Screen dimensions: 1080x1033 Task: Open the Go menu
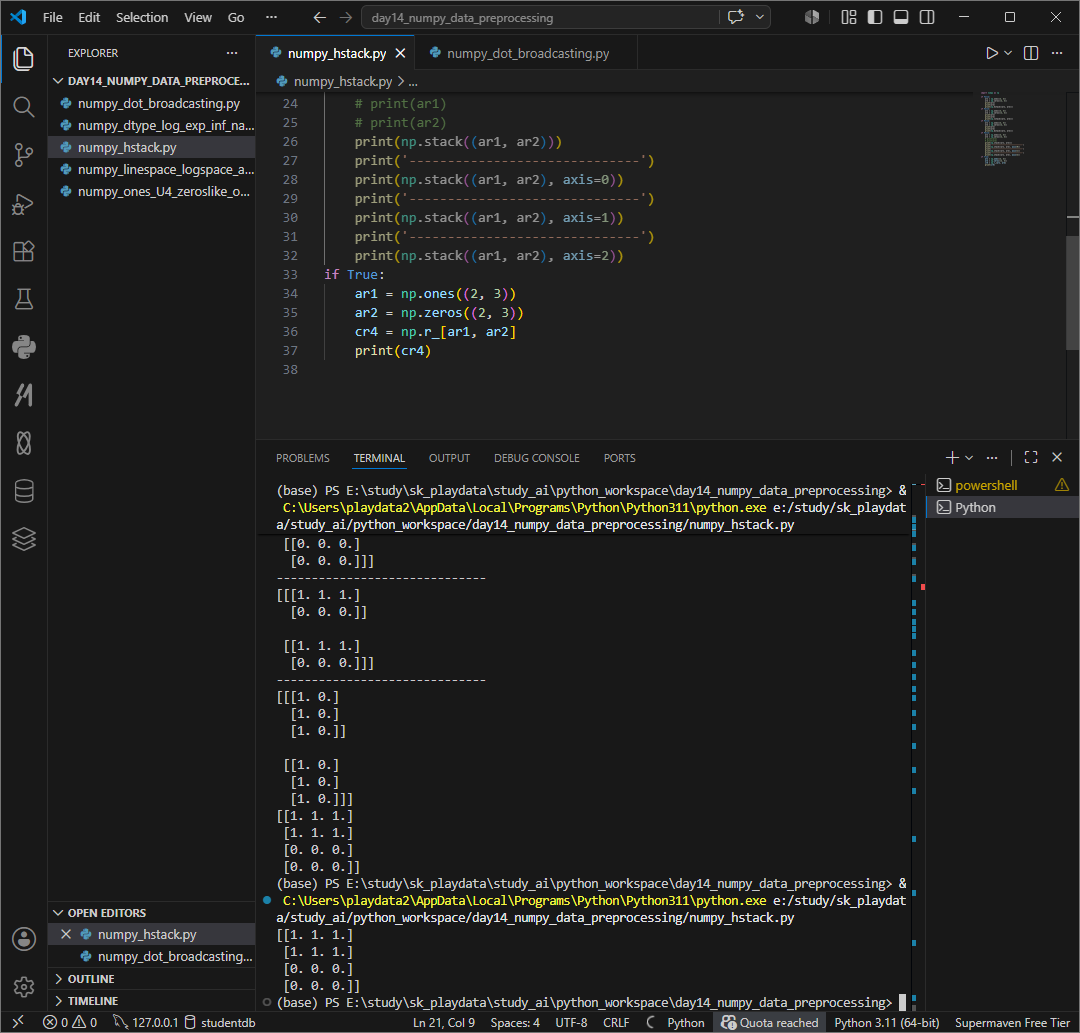pos(236,17)
